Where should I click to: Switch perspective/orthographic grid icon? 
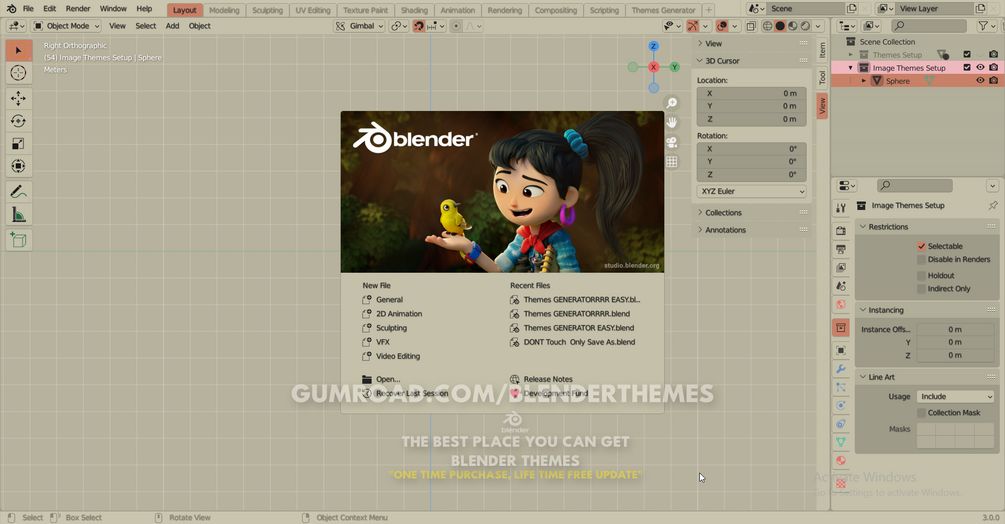[671, 162]
